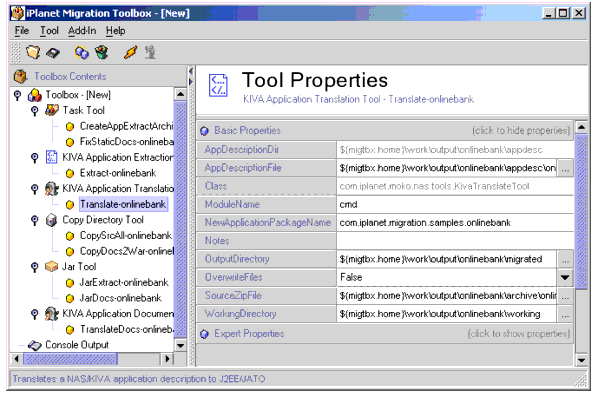Click the KIVA Application Translation tool icon
Screen dimensions: 601x395
click(51, 188)
